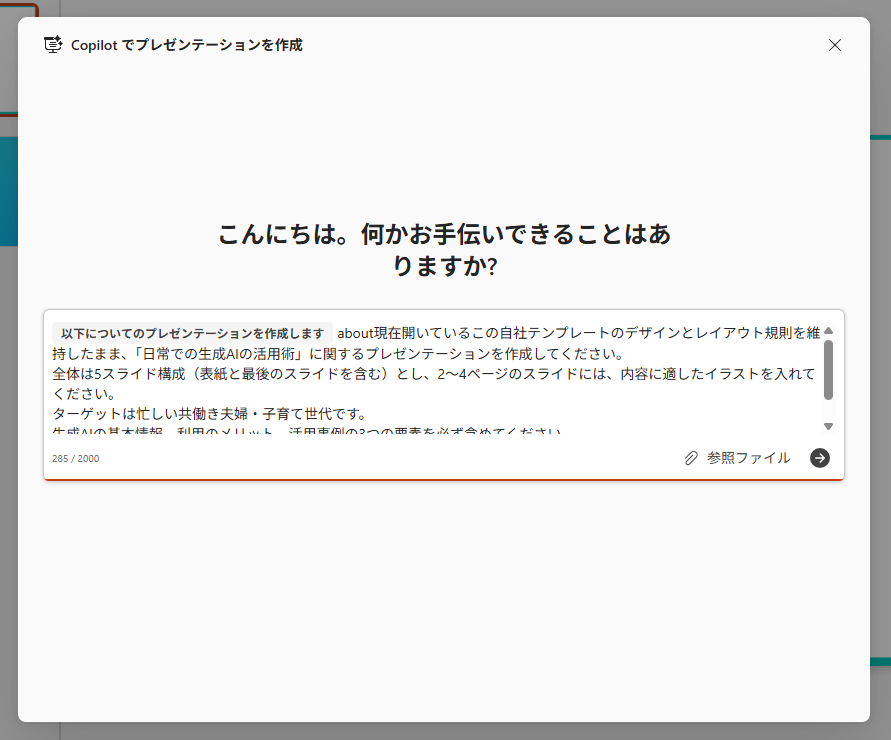Viewport: 891px width, 740px height.
Task: Click the Copilot でプレゼンテーションを作成 title text
Action: (x=186, y=45)
